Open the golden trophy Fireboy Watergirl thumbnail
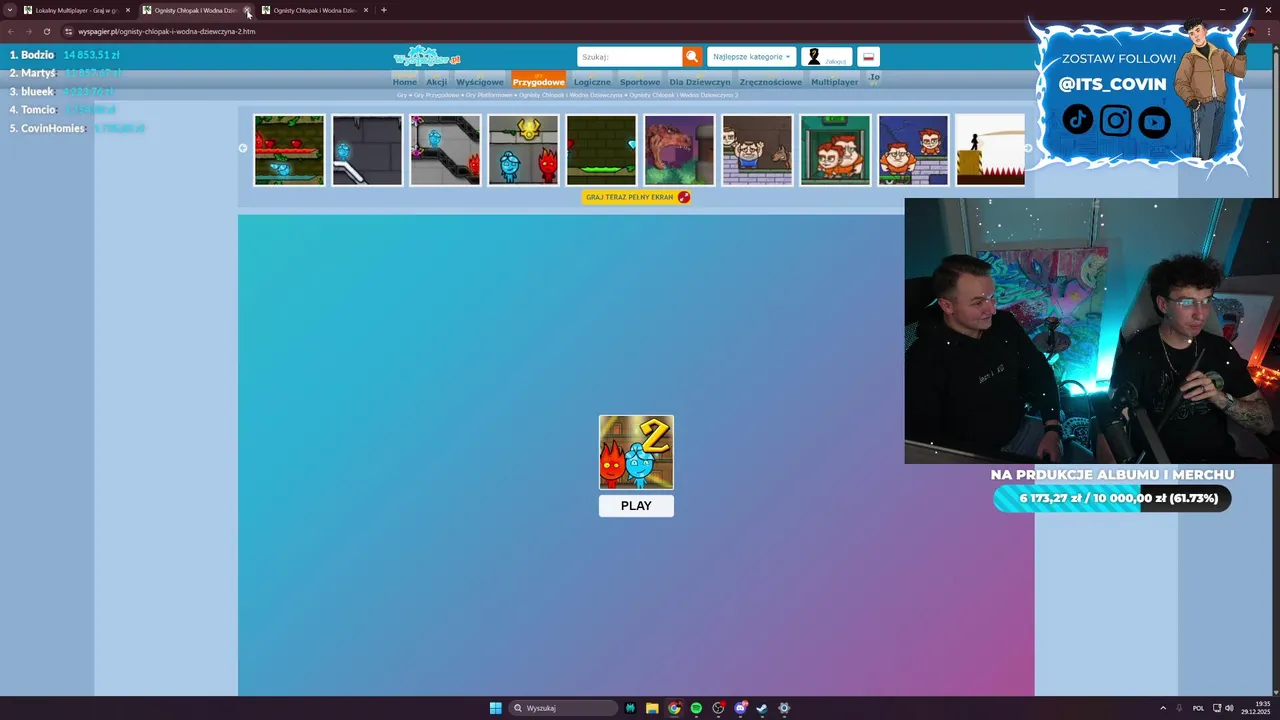This screenshot has height=720, width=1280. click(523, 150)
